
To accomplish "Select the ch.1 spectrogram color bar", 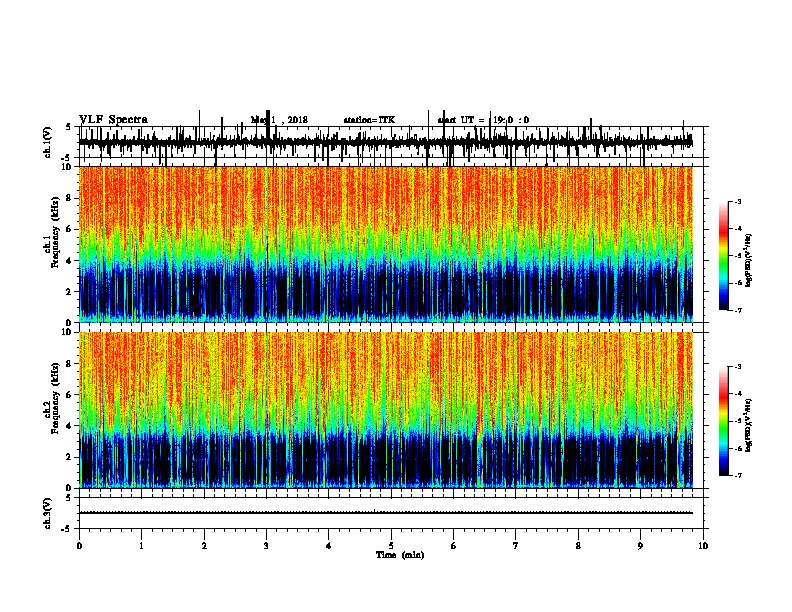I will (723, 256).
